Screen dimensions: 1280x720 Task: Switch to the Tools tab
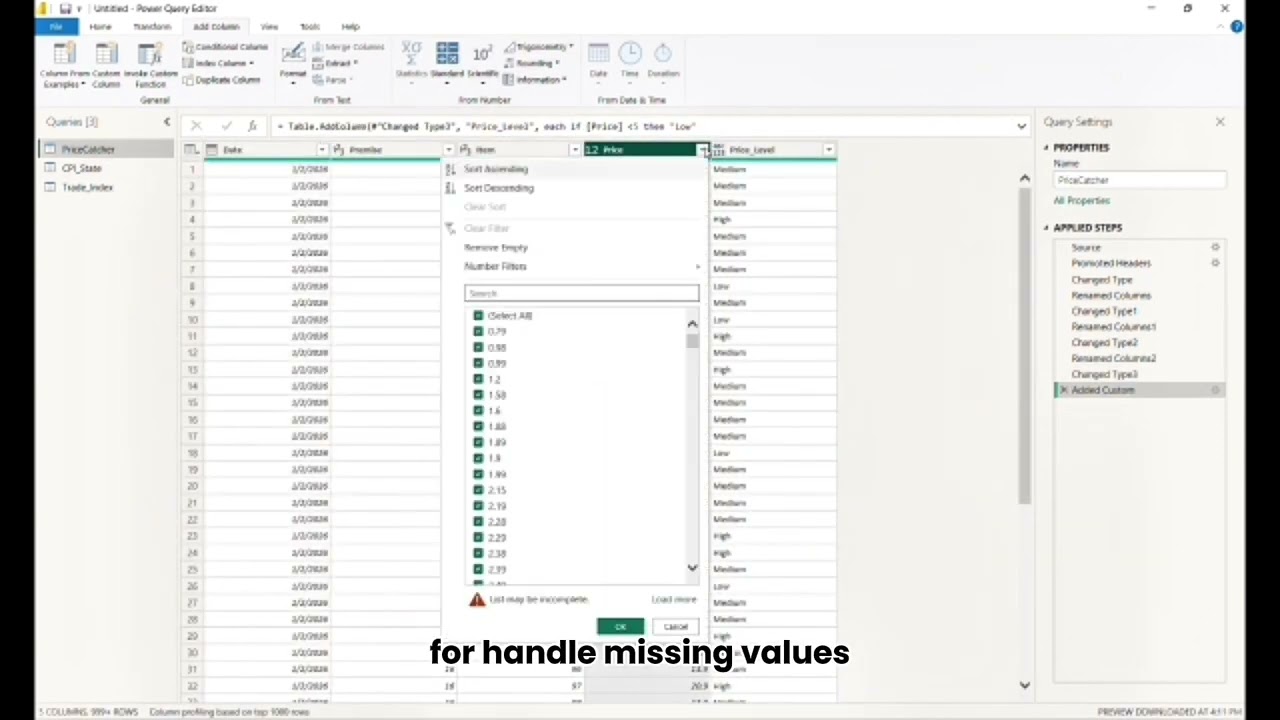tap(310, 27)
